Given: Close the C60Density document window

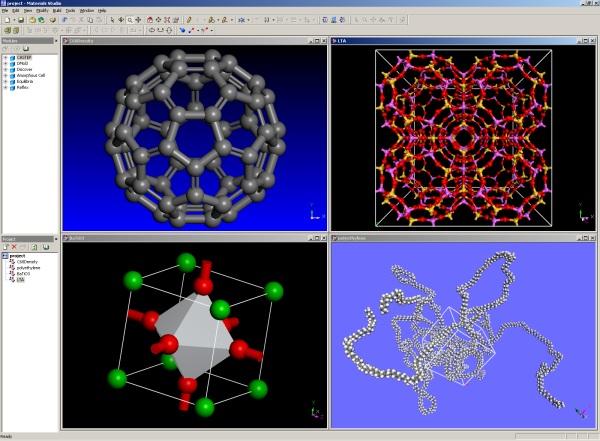Looking at the screenshot, I should click(x=322, y=41).
